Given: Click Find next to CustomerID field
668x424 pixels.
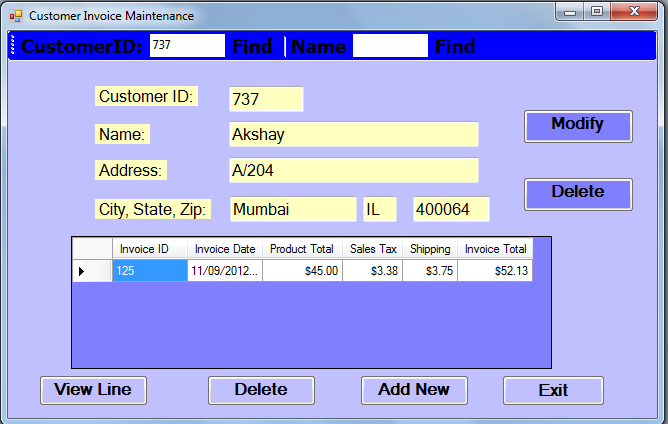Looking at the screenshot, I should coord(252,47).
